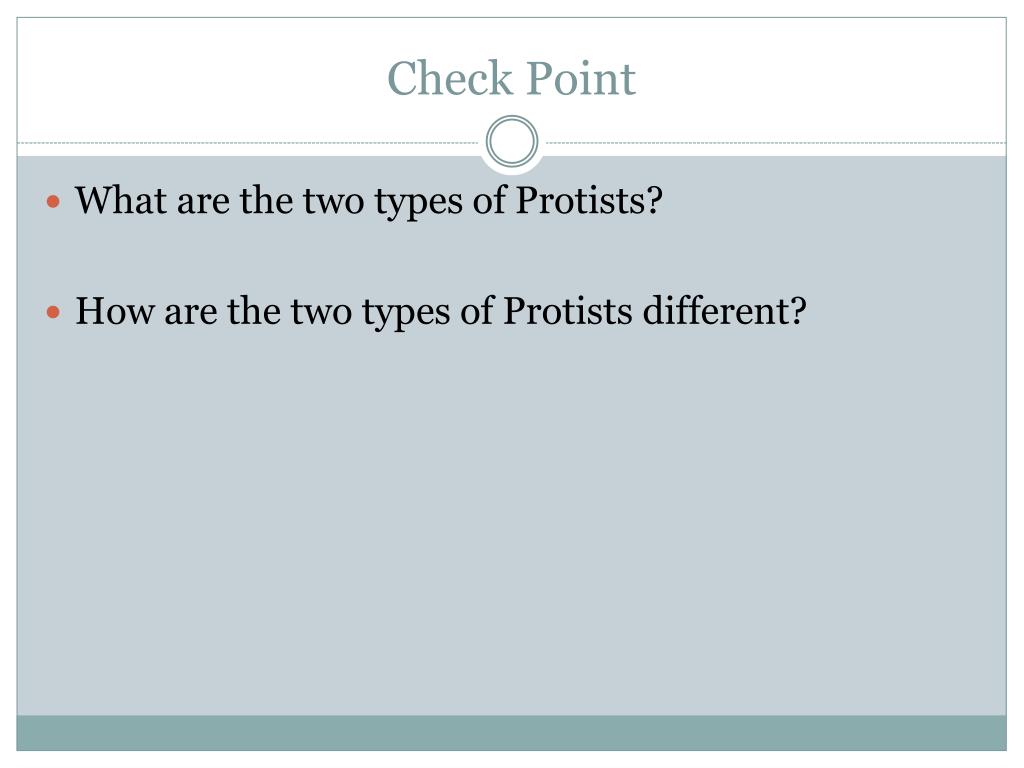Click the dark teal footer bar
Image resolution: width=1024 pixels, height=768 pixels.
tap(511, 733)
